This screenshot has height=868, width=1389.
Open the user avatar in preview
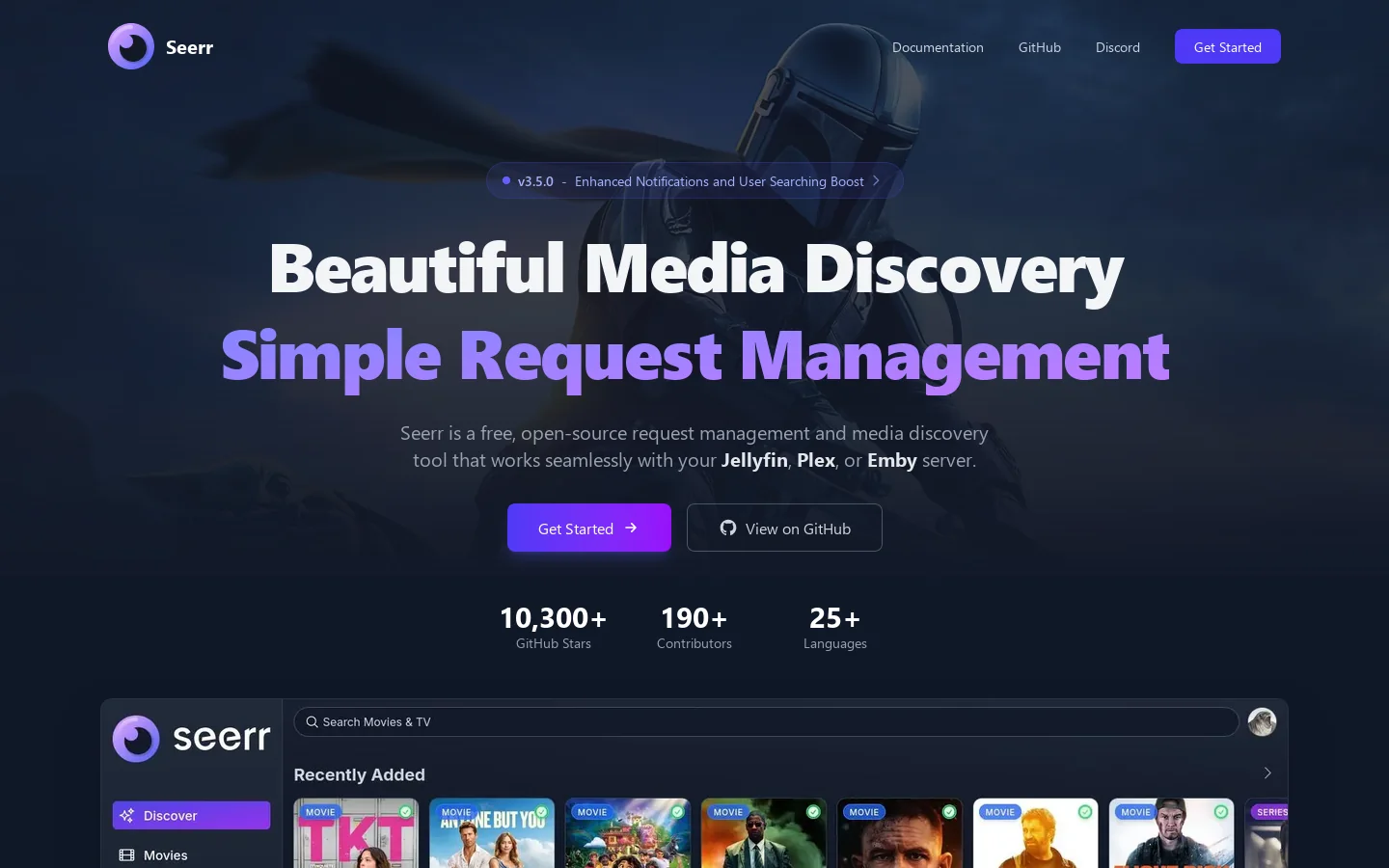1262,721
